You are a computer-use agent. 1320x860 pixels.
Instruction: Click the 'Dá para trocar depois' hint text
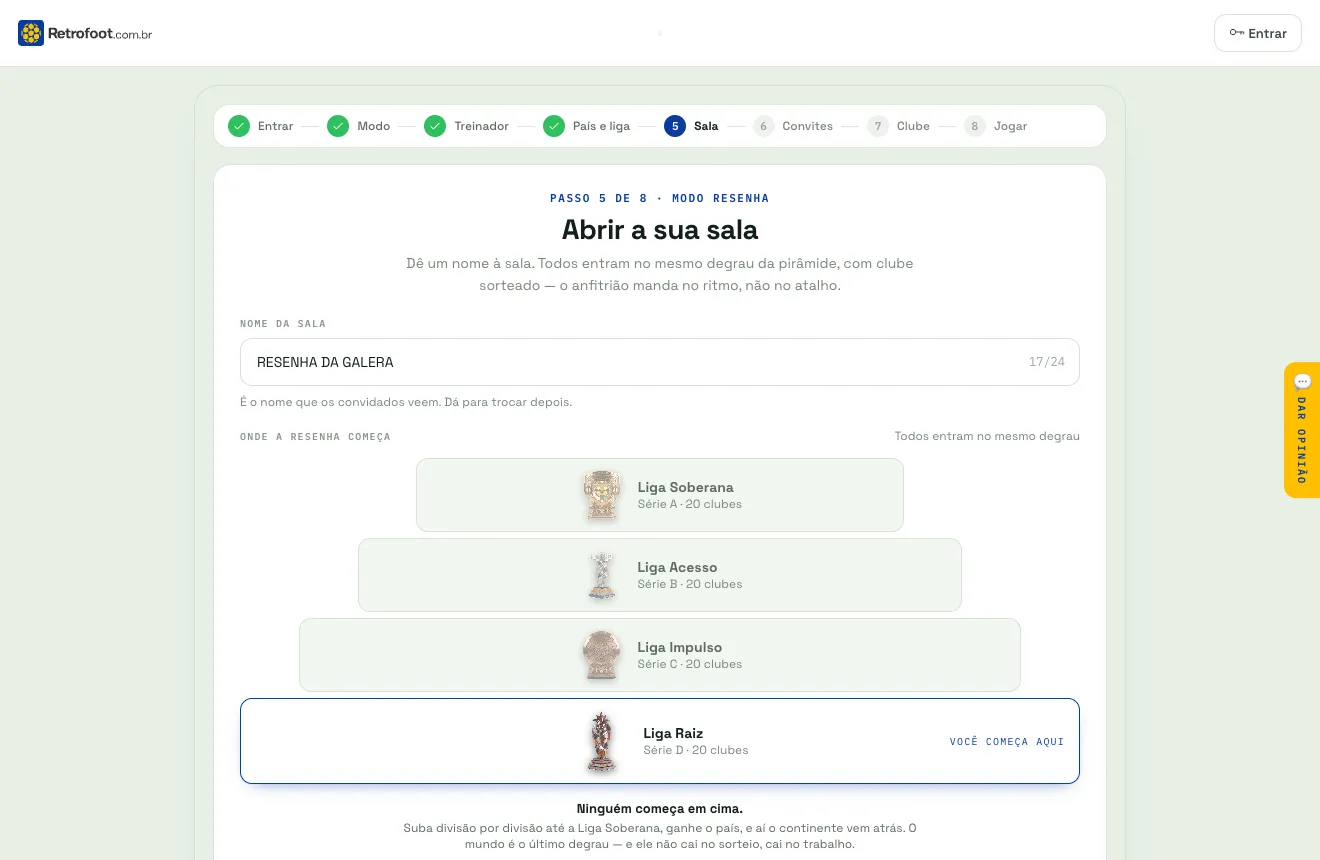point(508,402)
